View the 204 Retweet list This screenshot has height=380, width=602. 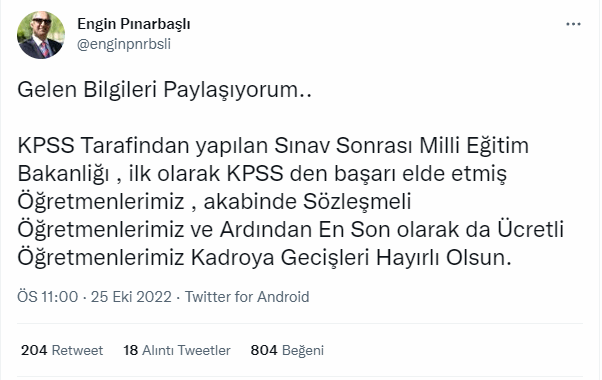click(x=62, y=350)
